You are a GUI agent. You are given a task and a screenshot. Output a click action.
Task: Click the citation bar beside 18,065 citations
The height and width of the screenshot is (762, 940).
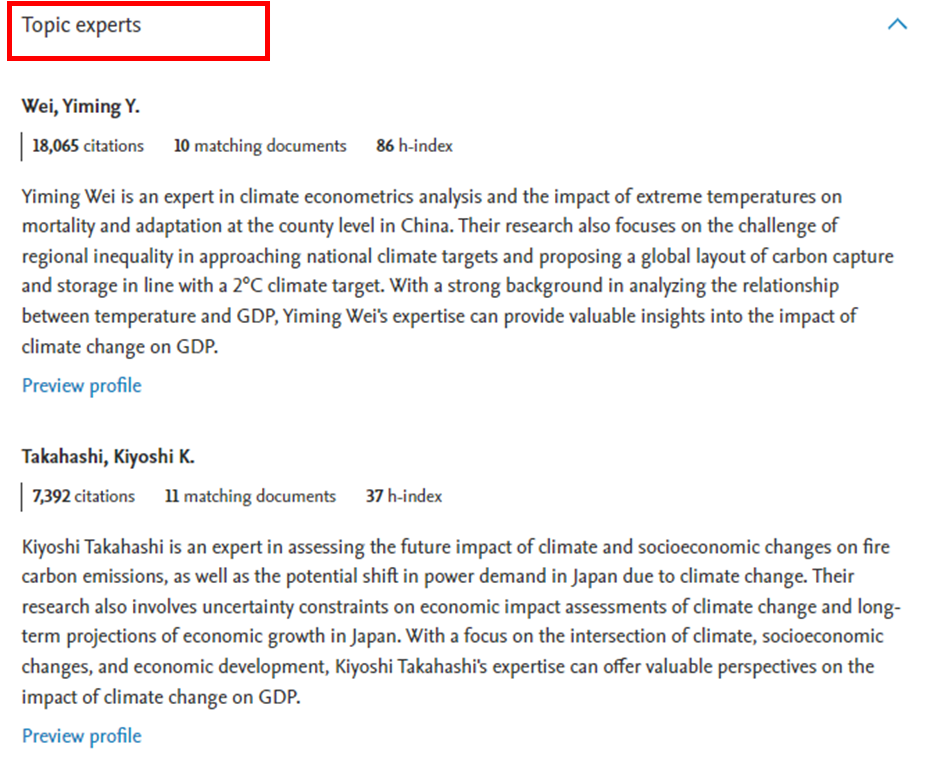click(x=20, y=145)
